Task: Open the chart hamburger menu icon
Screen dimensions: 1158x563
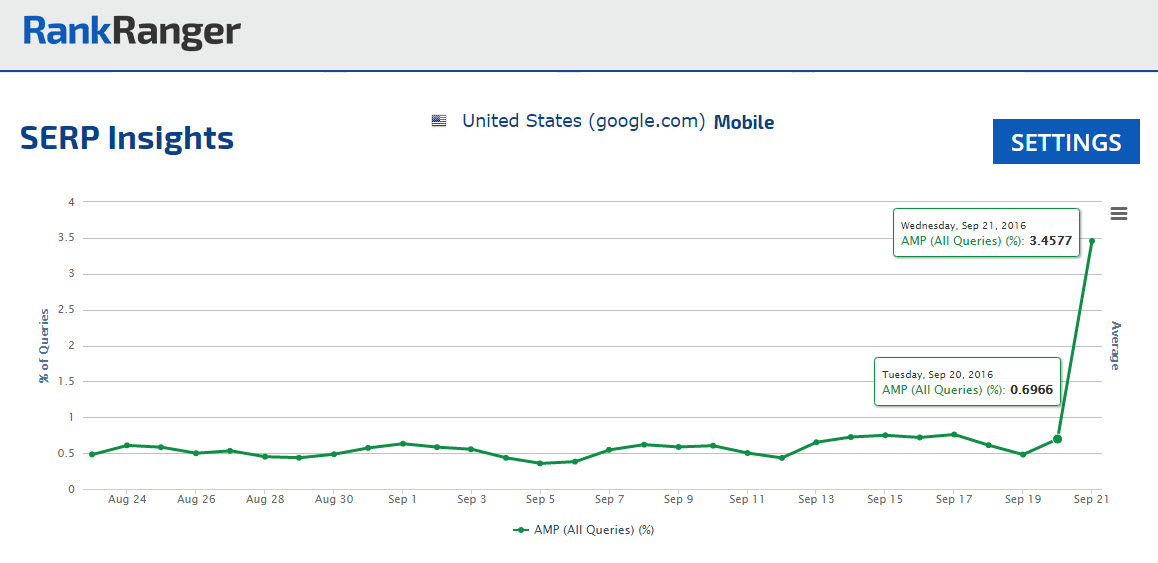Action: pos(1119,213)
